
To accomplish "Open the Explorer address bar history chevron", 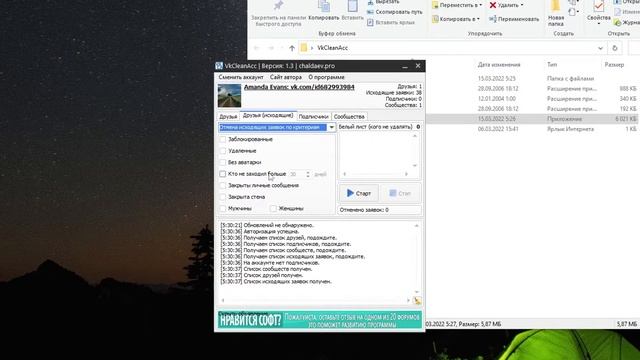I will tap(600, 48).
